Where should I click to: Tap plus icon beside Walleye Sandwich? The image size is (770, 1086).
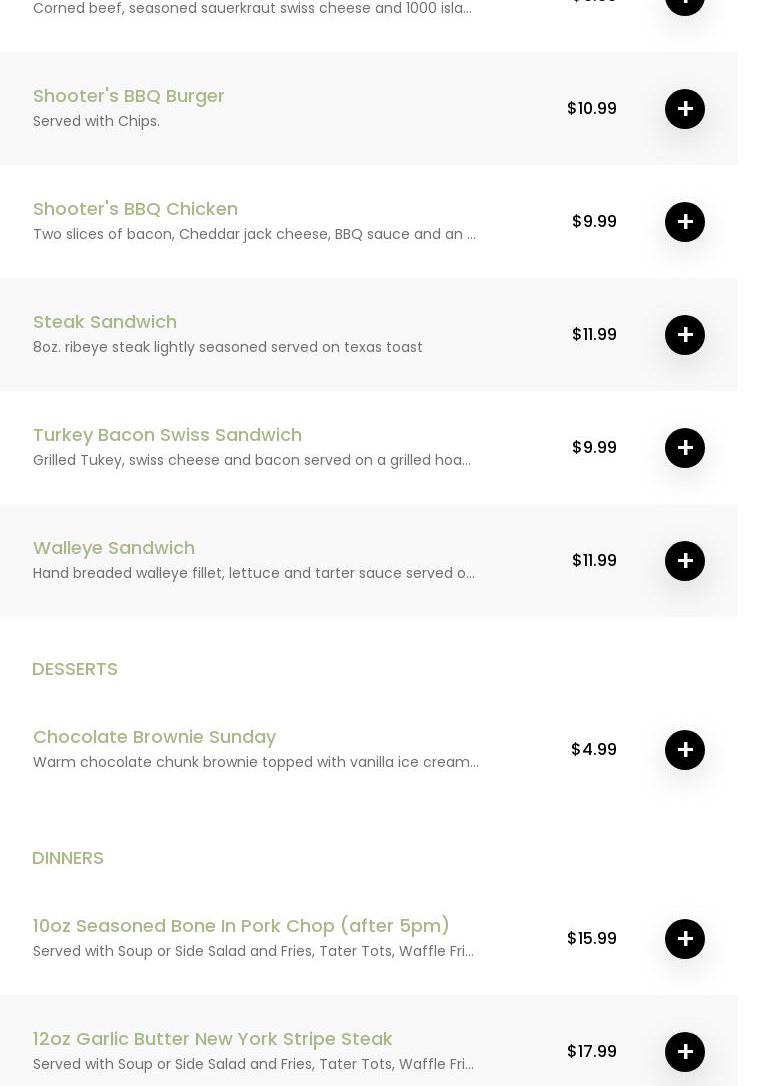(x=684, y=560)
